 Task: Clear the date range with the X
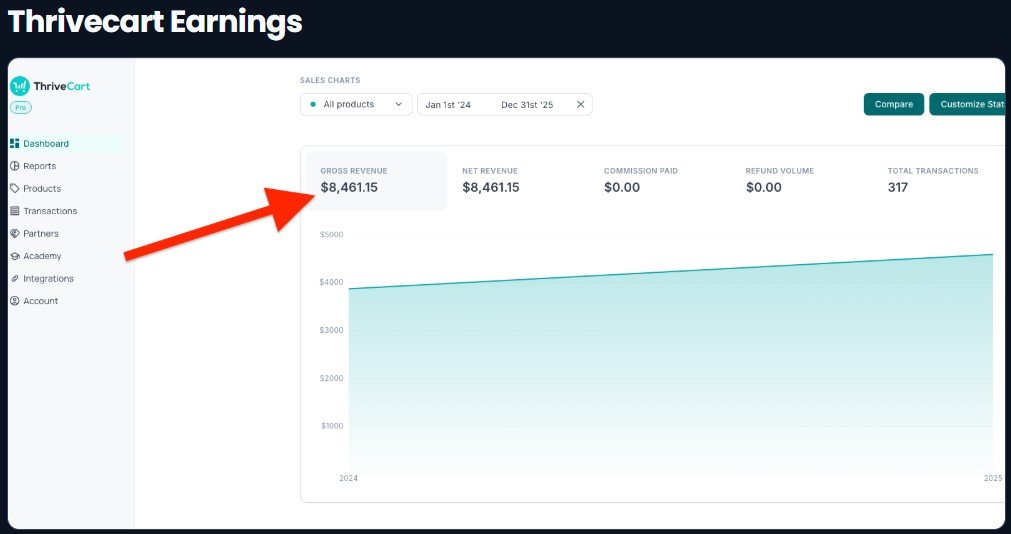pyautogui.click(x=580, y=104)
